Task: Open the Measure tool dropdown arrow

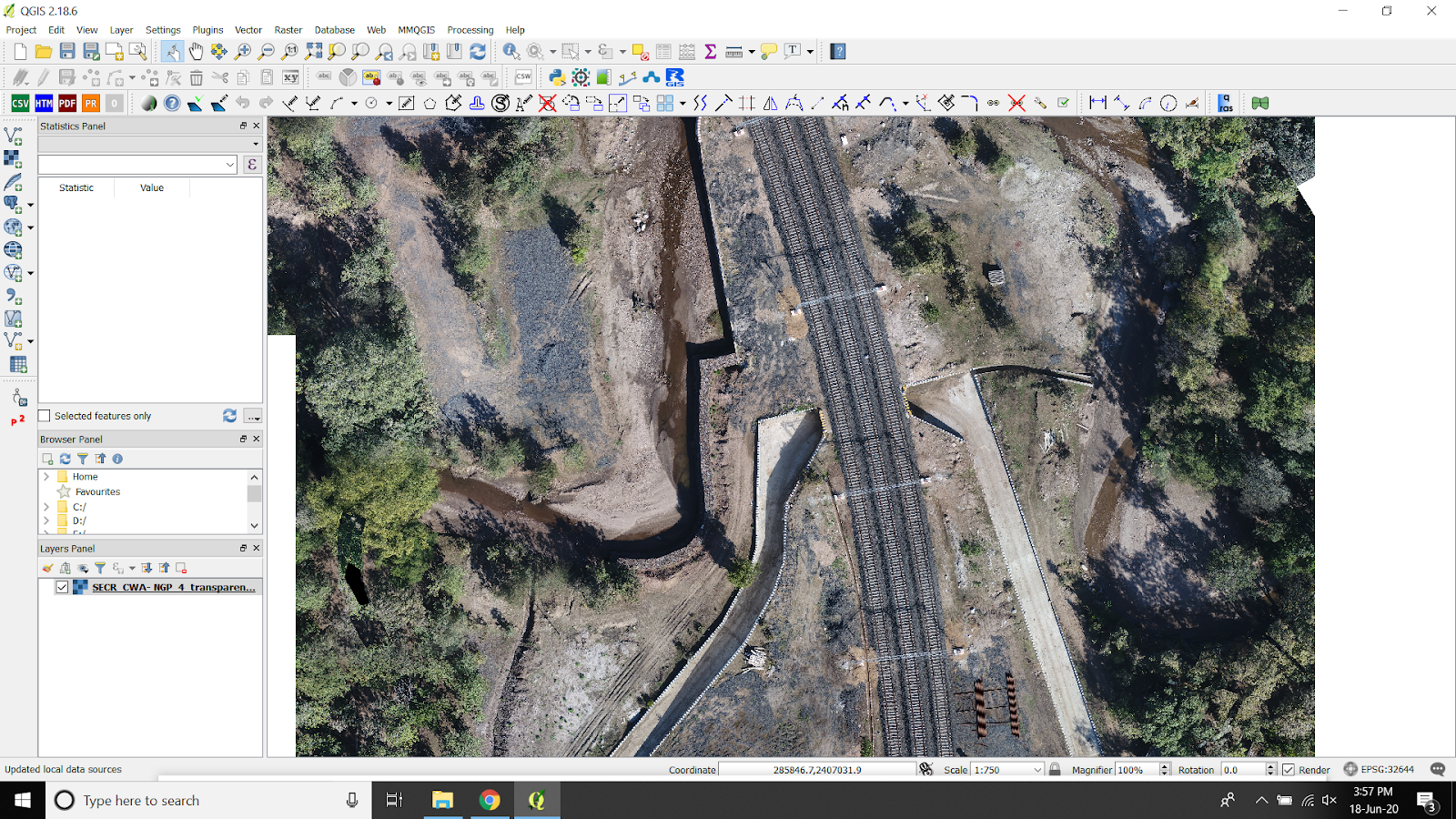Action: [x=752, y=52]
